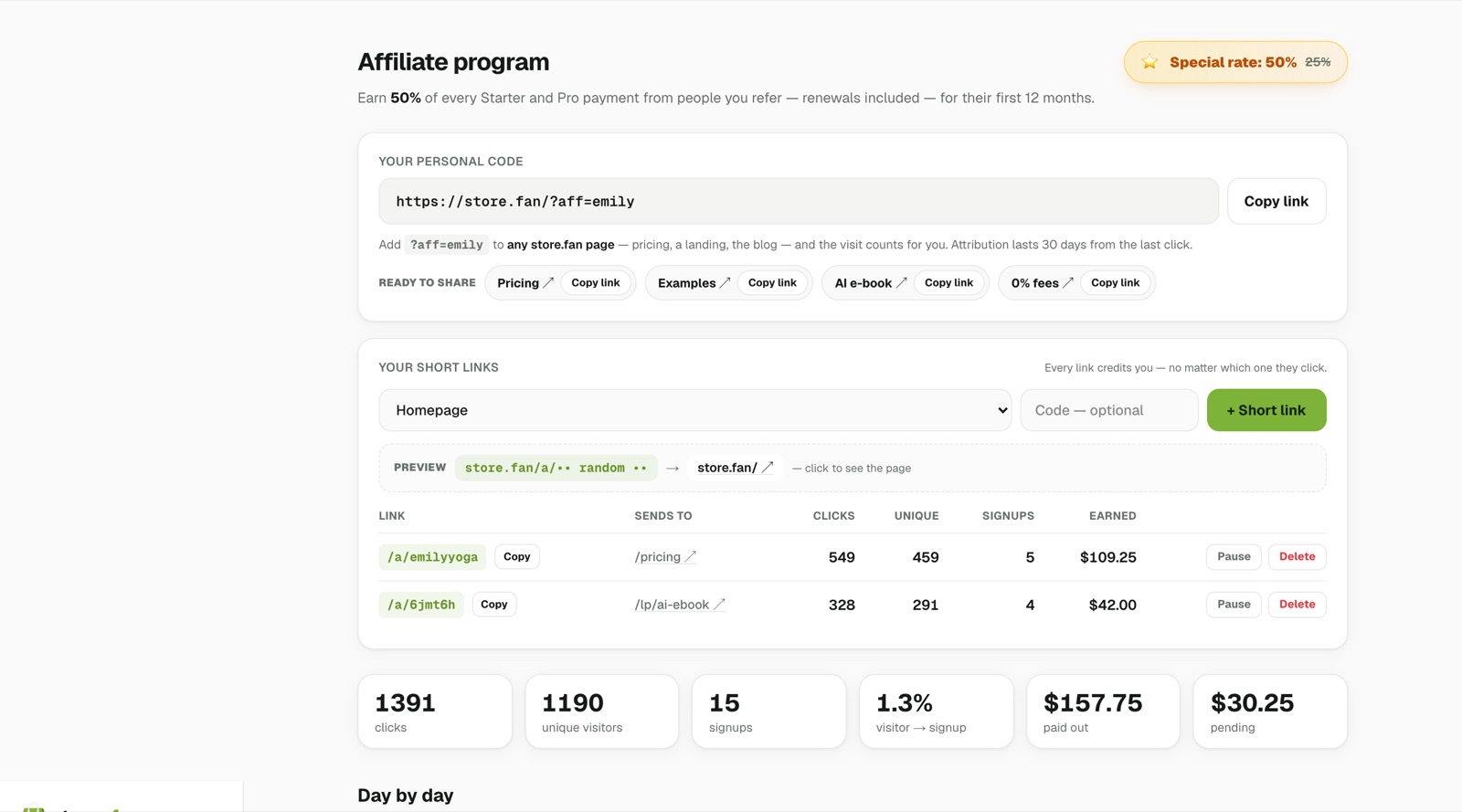
Task: Click the /a/6jmt6h link chip
Action: pos(421,604)
